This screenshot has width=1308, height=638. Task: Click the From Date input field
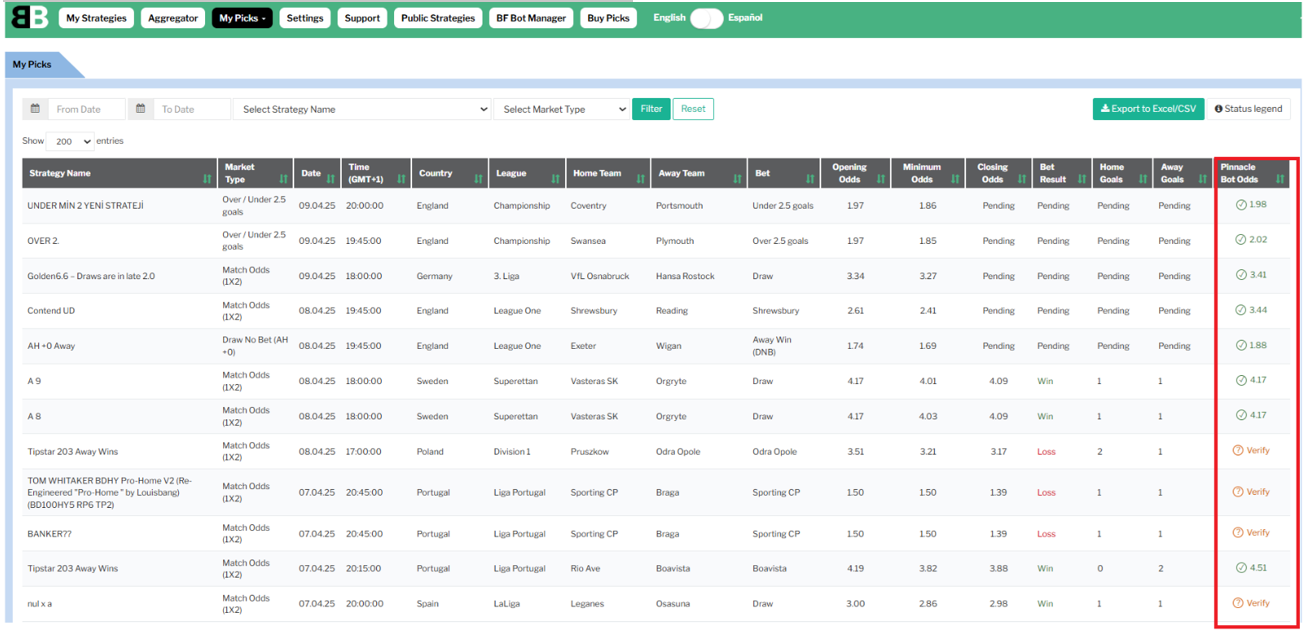click(x=87, y=109)
